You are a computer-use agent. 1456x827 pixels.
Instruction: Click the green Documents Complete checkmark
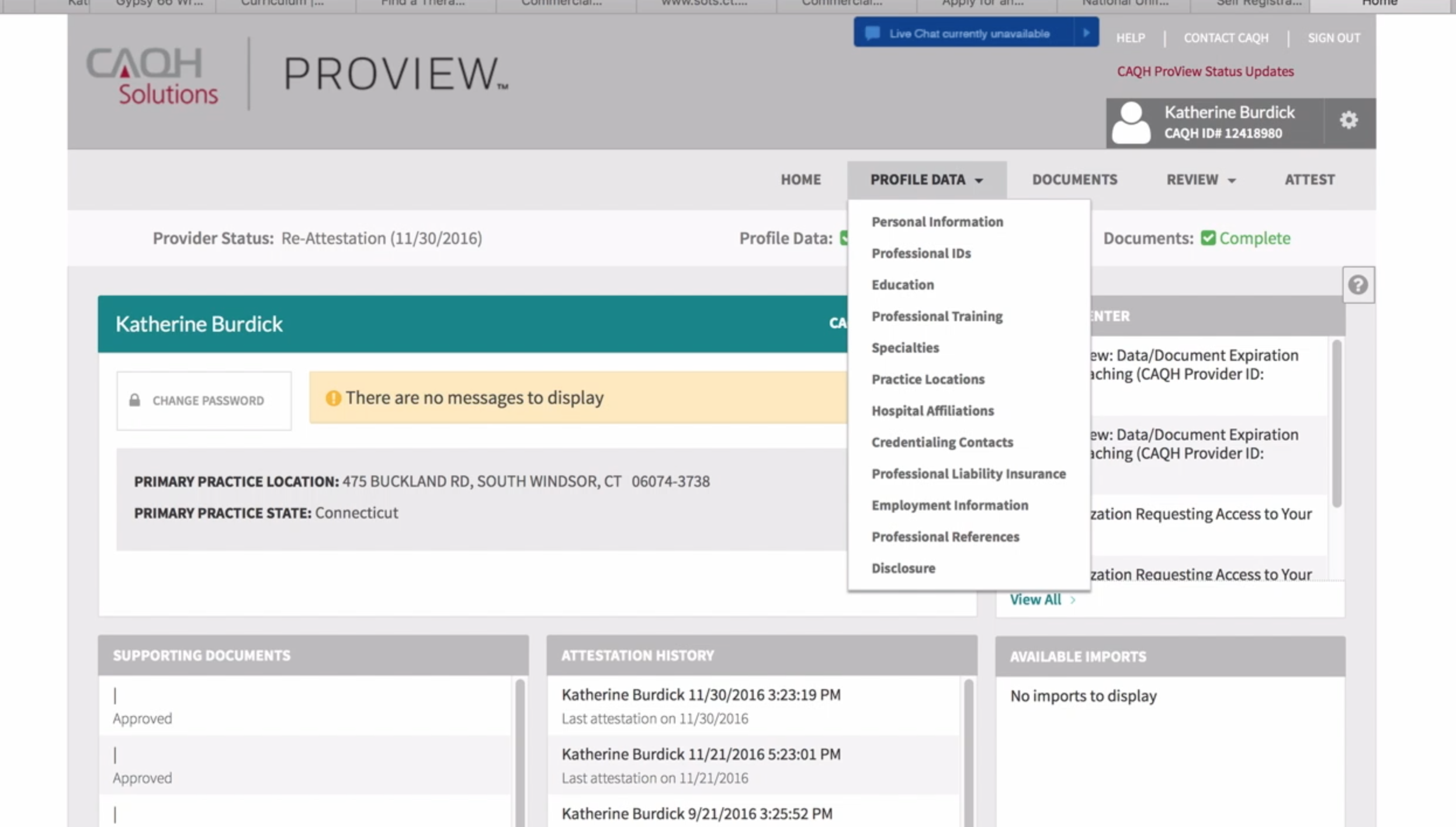[1208, 238]
